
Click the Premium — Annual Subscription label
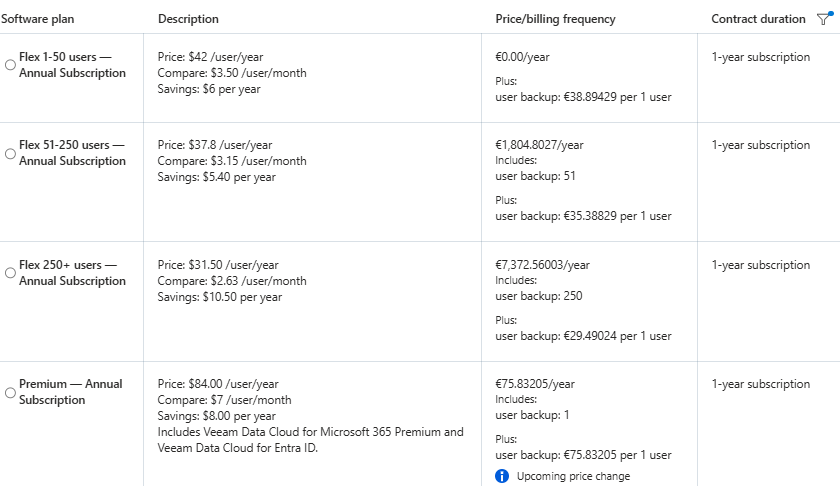(71, 392)
